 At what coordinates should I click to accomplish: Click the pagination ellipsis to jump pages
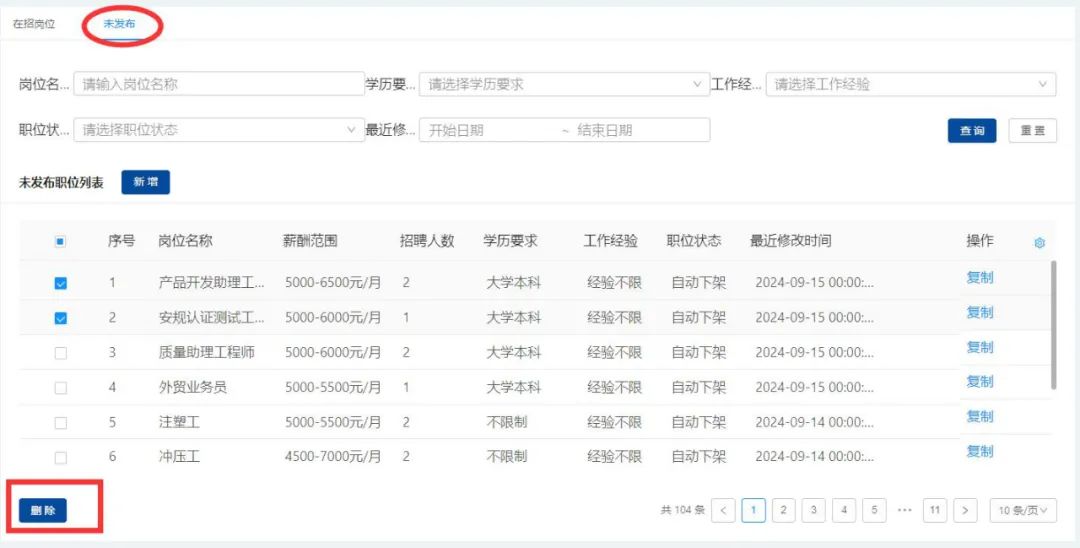click(x=905, y=511)
